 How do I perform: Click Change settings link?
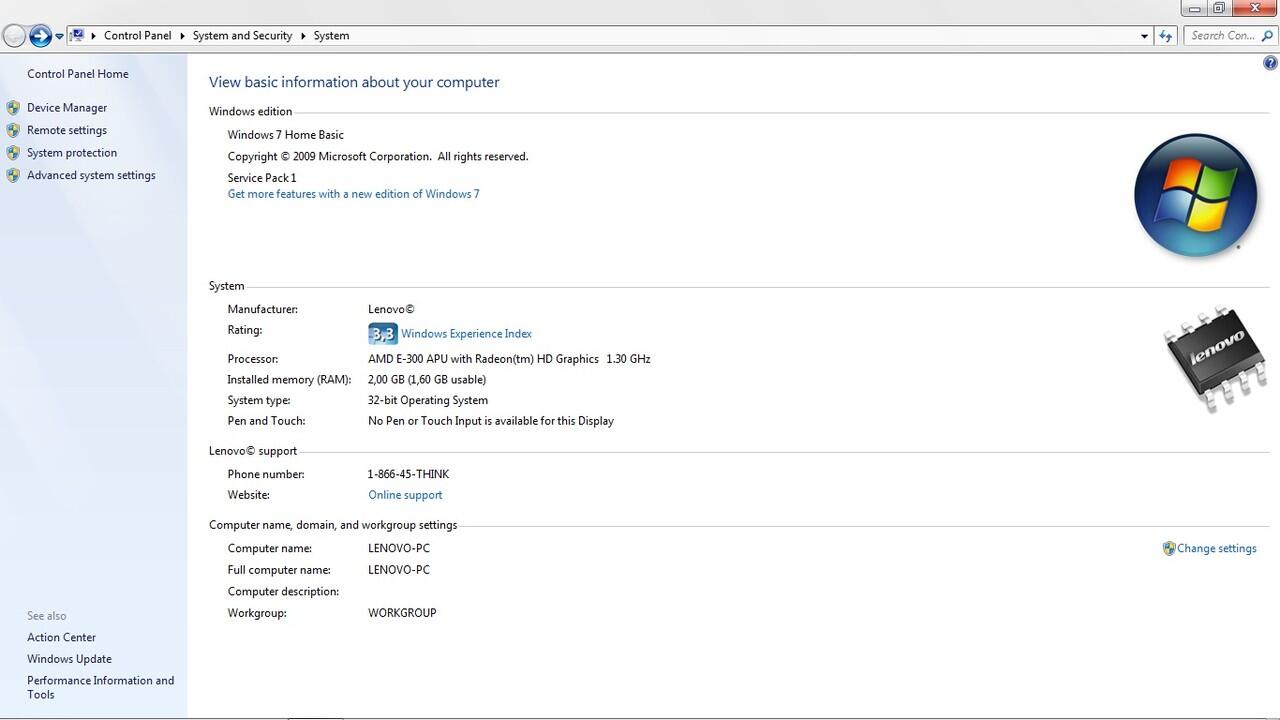(1217, 548)
